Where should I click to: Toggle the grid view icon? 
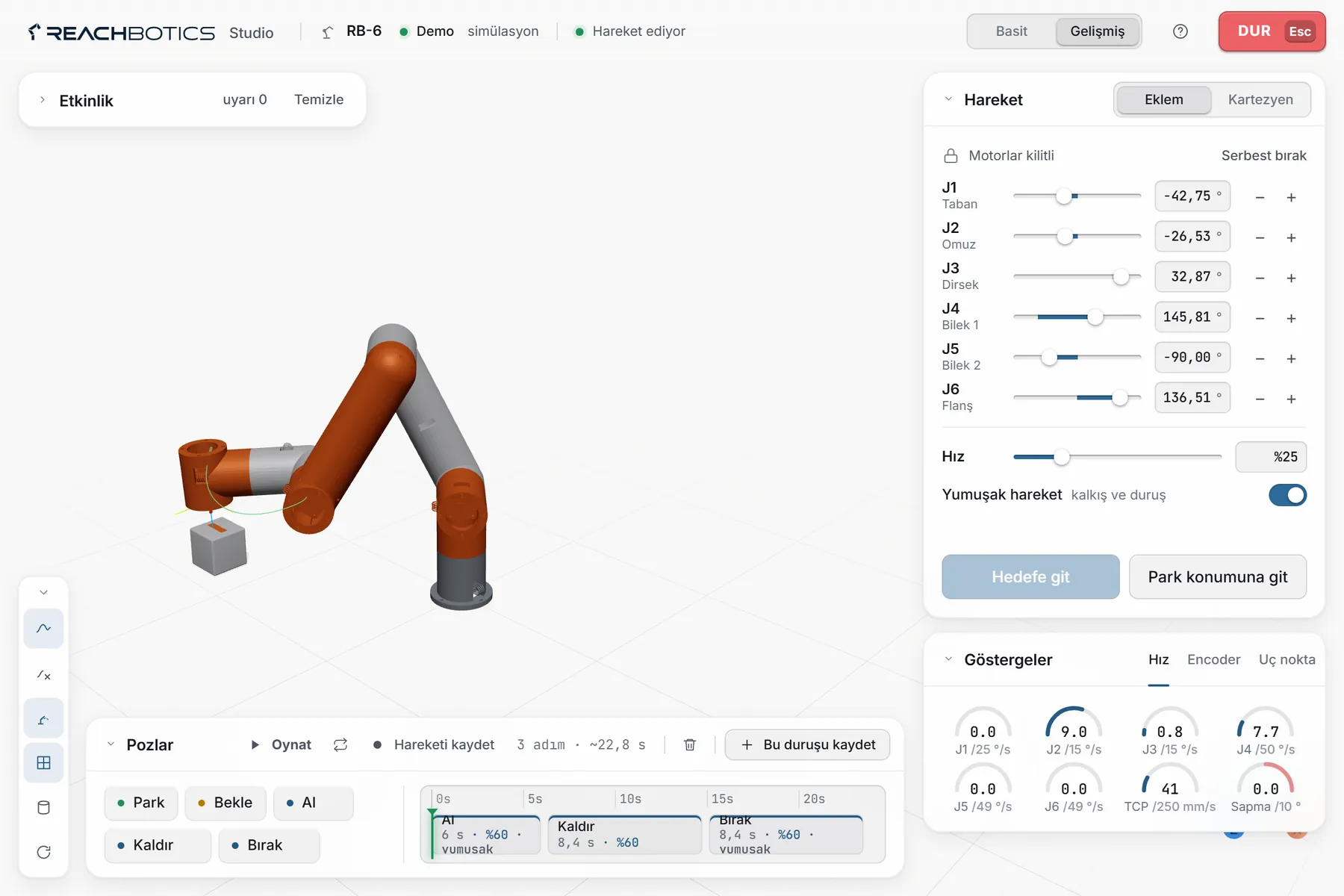pos(44,763)
